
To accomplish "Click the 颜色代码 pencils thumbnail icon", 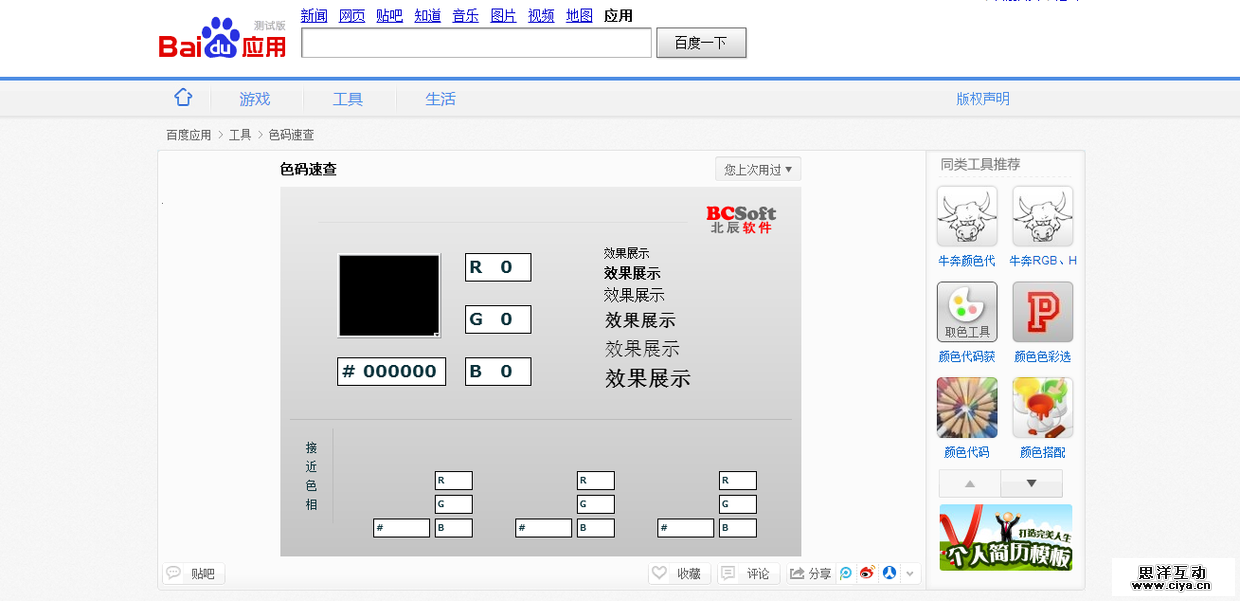I will 966,407.
